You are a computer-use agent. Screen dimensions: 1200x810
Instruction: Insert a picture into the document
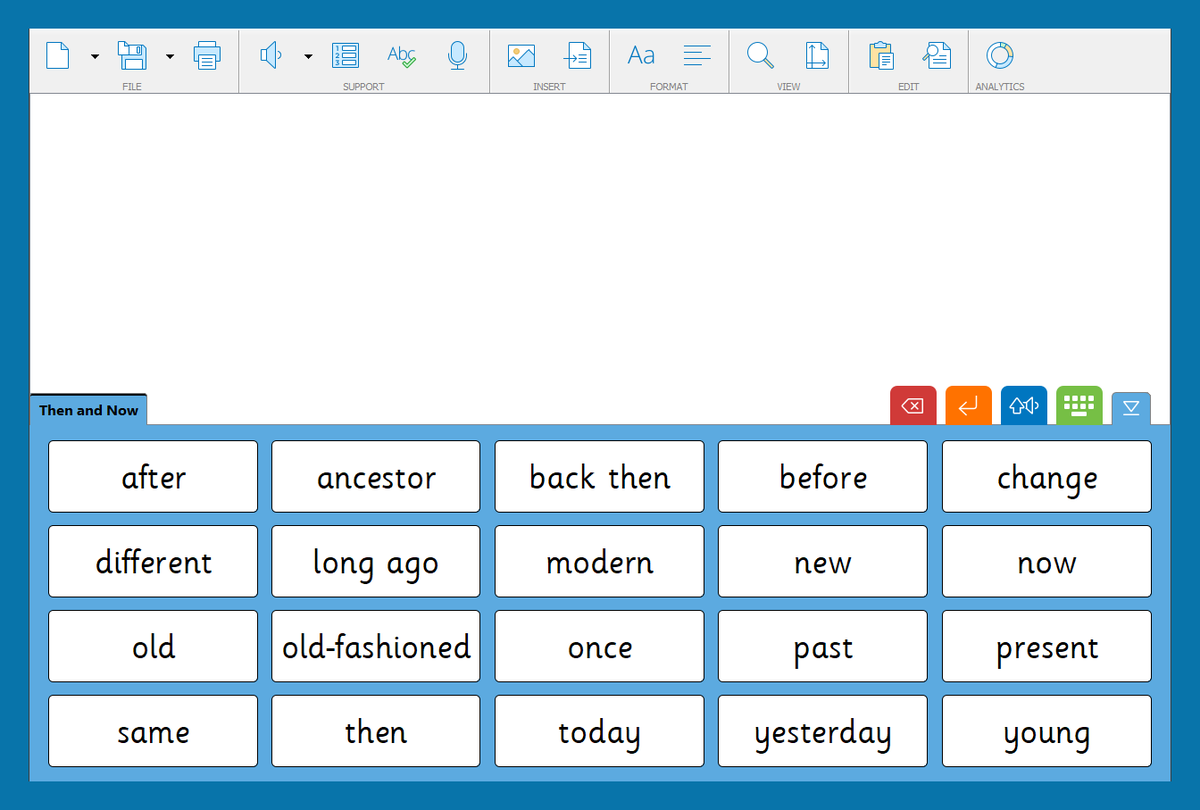(521, 55)
